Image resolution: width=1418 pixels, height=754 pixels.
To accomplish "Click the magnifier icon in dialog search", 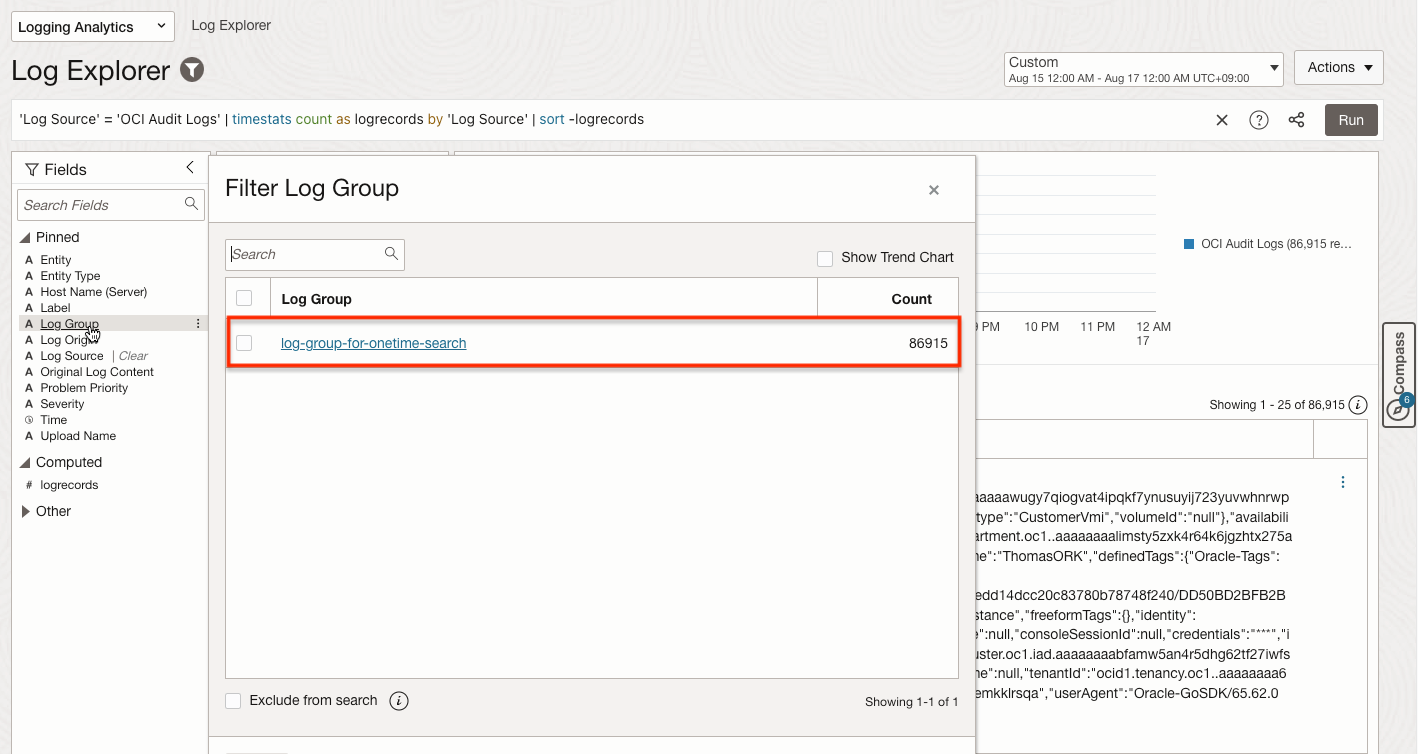I will (392, 254).
